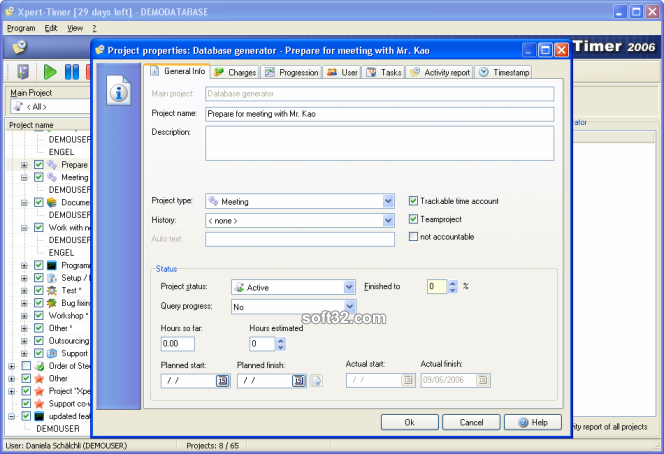This screenshot has width=664, height=454.
Task: Open planned finish calendar picker
Action: [x=298, y=381]
